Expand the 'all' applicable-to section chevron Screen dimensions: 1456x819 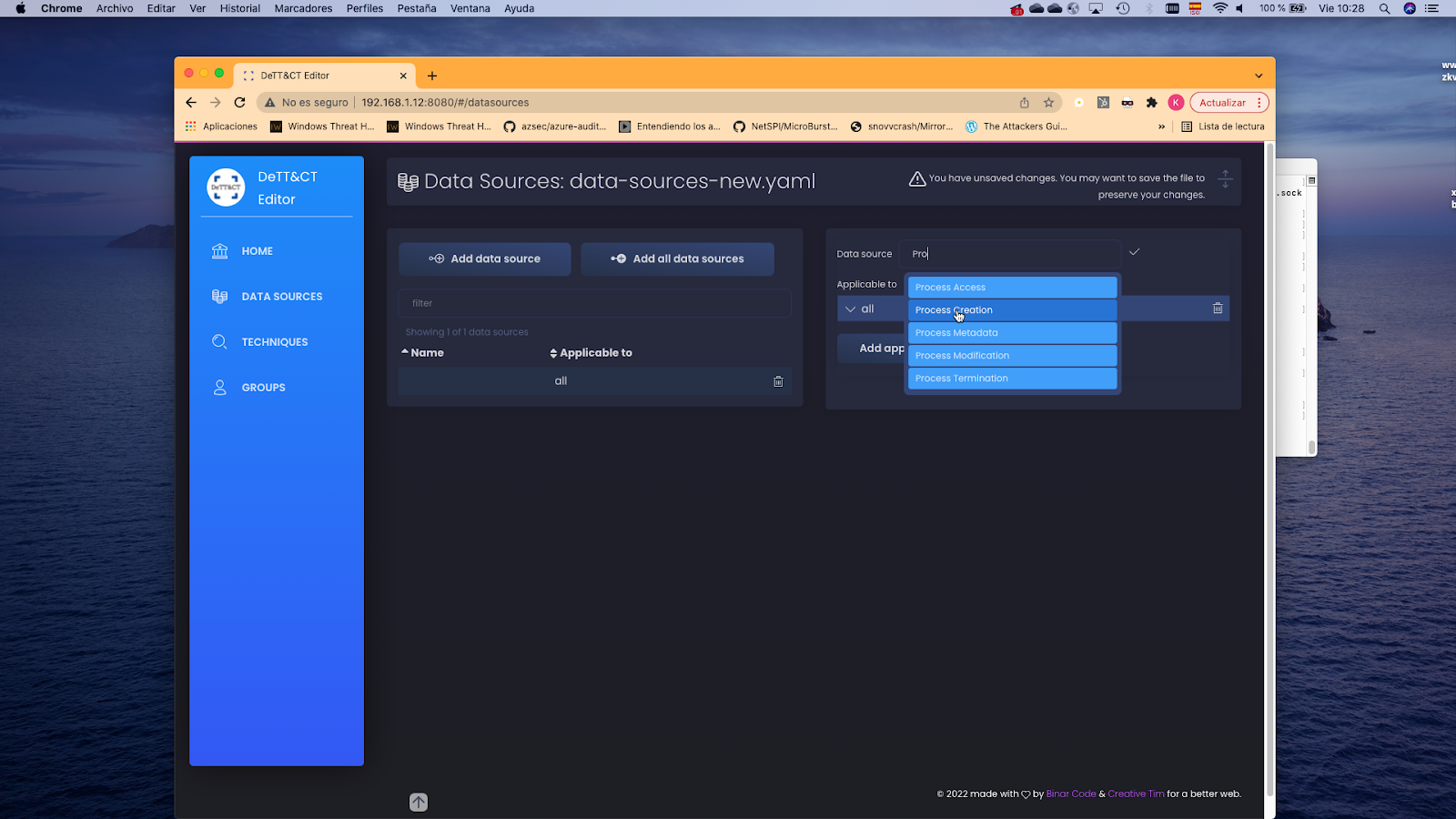coord(850,309)
